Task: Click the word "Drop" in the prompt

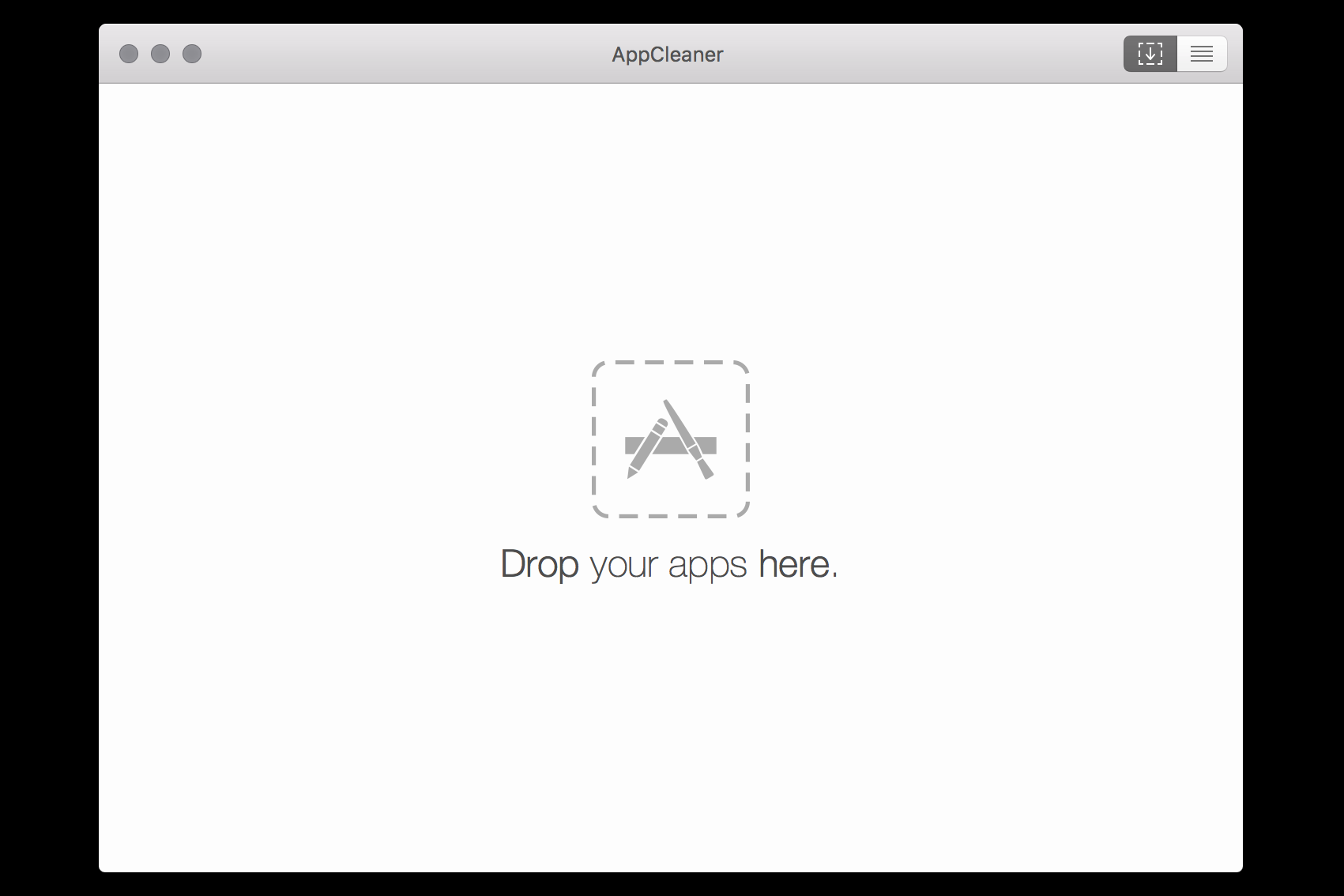Action: tap(540, 564)
